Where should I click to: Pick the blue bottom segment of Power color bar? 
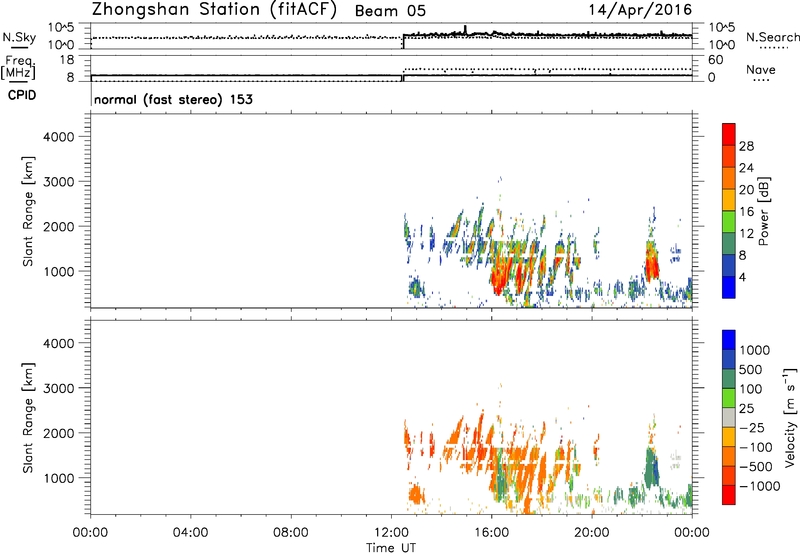point(729,287)
